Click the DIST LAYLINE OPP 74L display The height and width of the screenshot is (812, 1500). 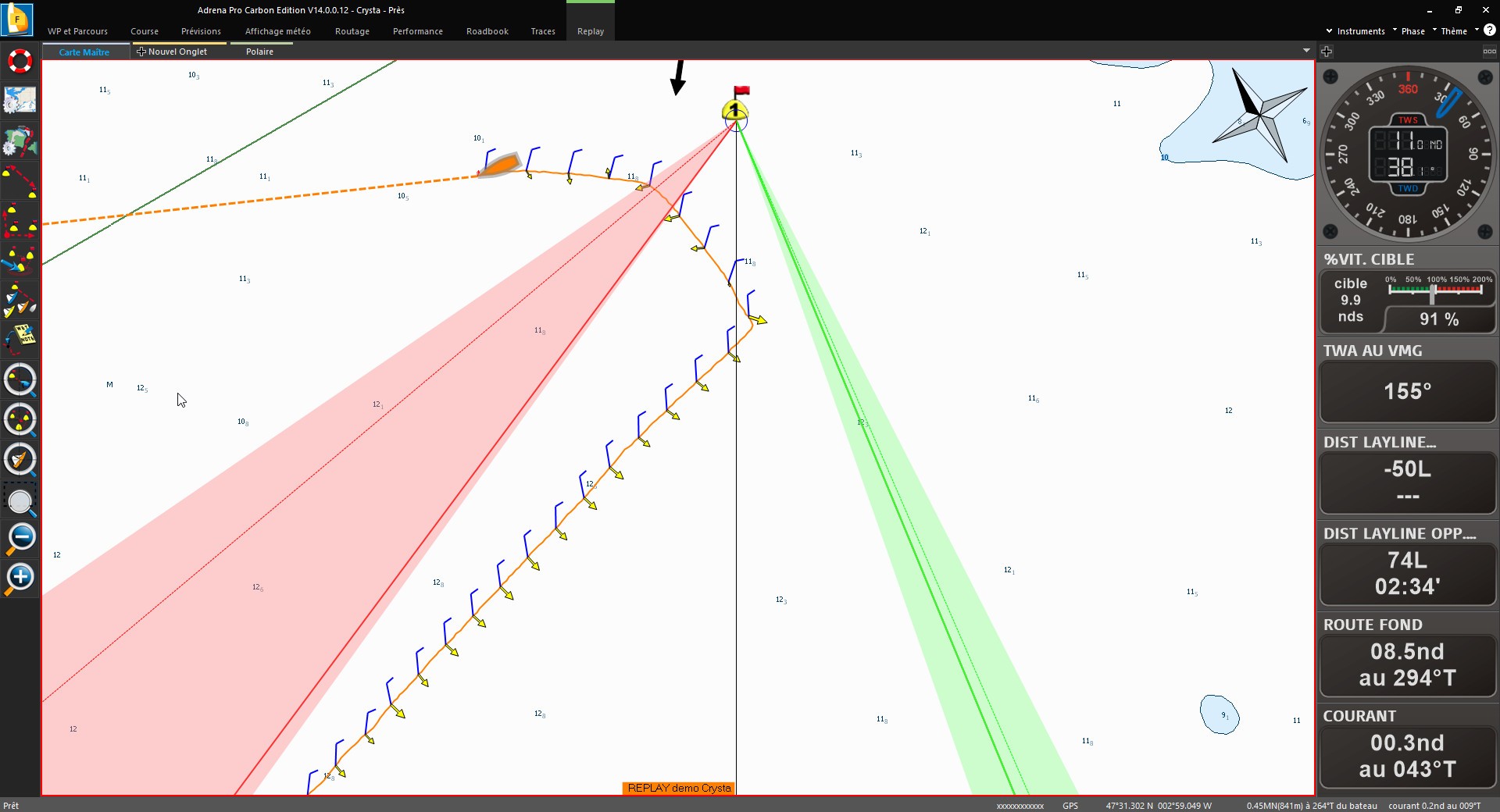(1408, 574)
